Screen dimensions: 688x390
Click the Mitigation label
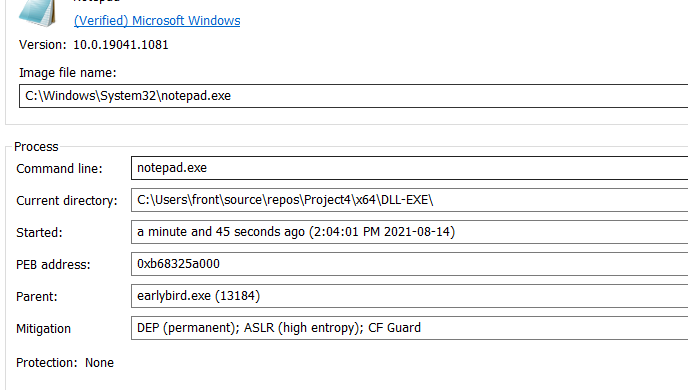43,329
